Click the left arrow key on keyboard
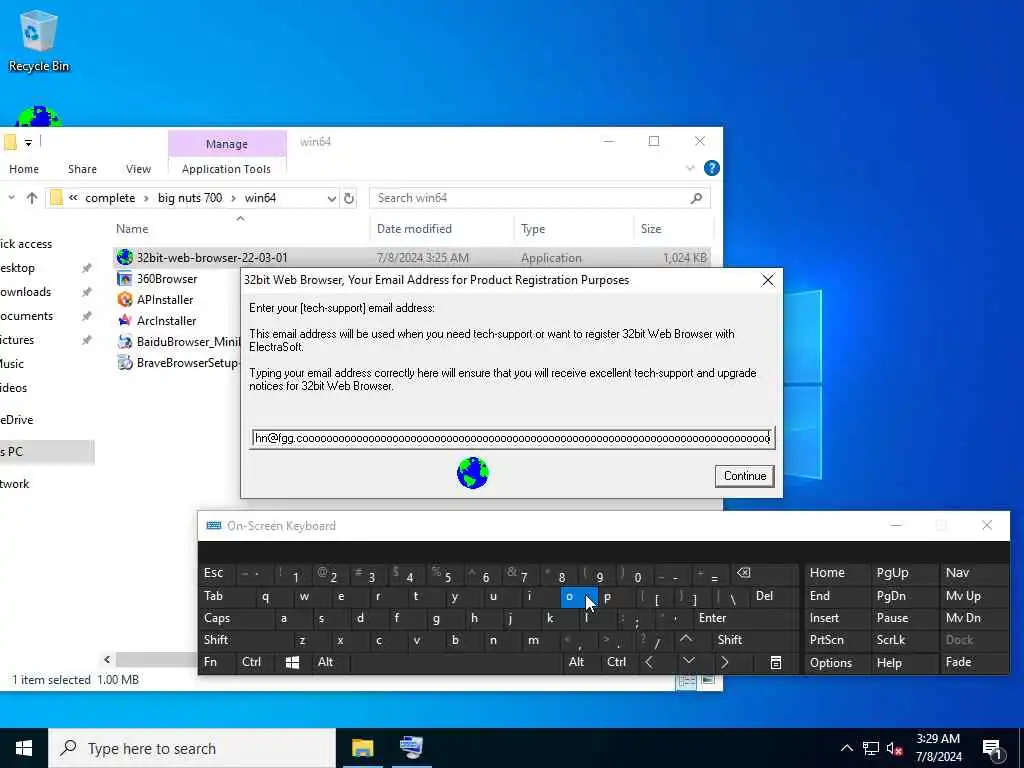Image resolution: width=1024 pixels, height=768 pixels. tap(648, 662)
